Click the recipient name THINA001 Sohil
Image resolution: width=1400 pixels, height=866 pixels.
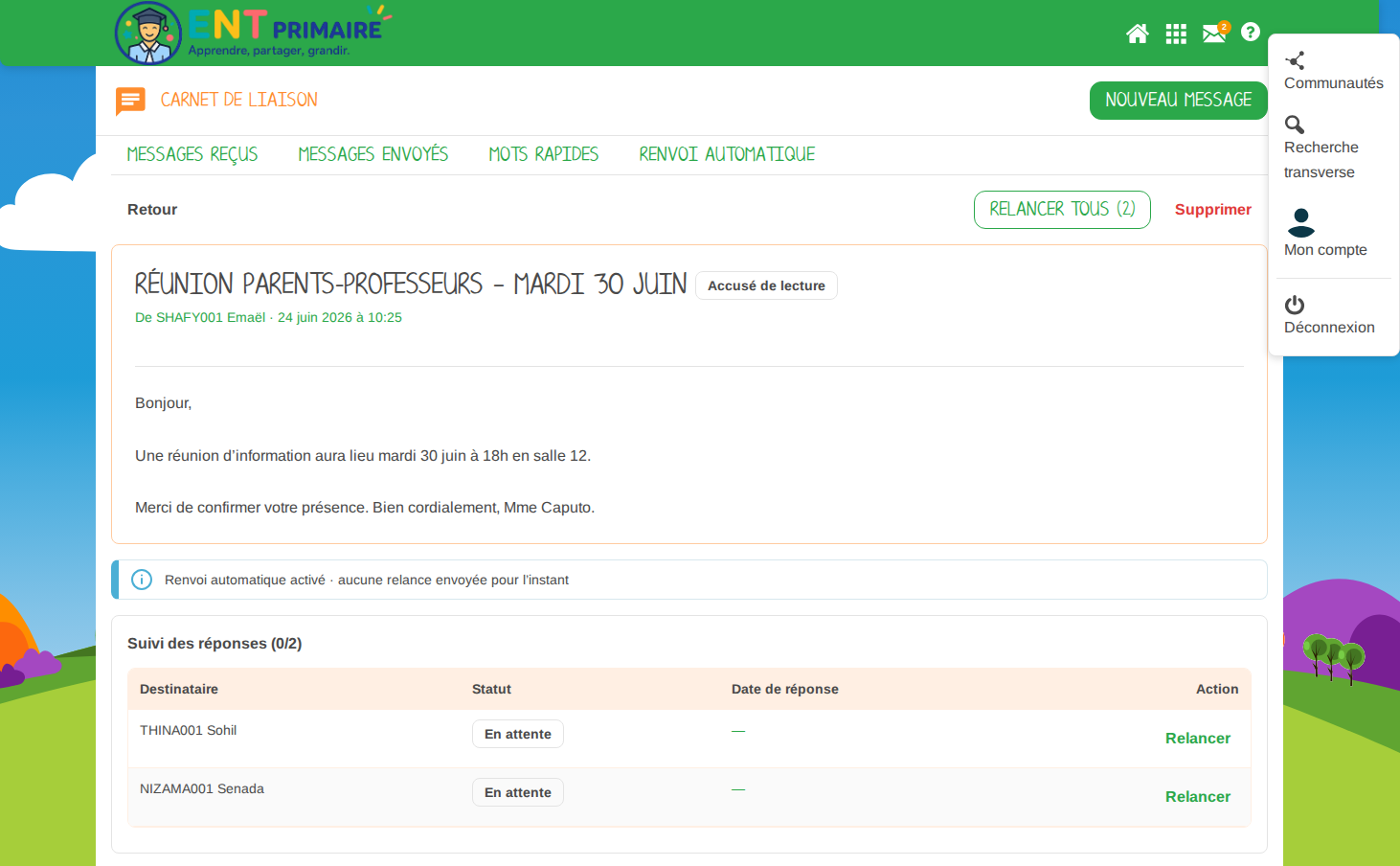pos(189,730)
